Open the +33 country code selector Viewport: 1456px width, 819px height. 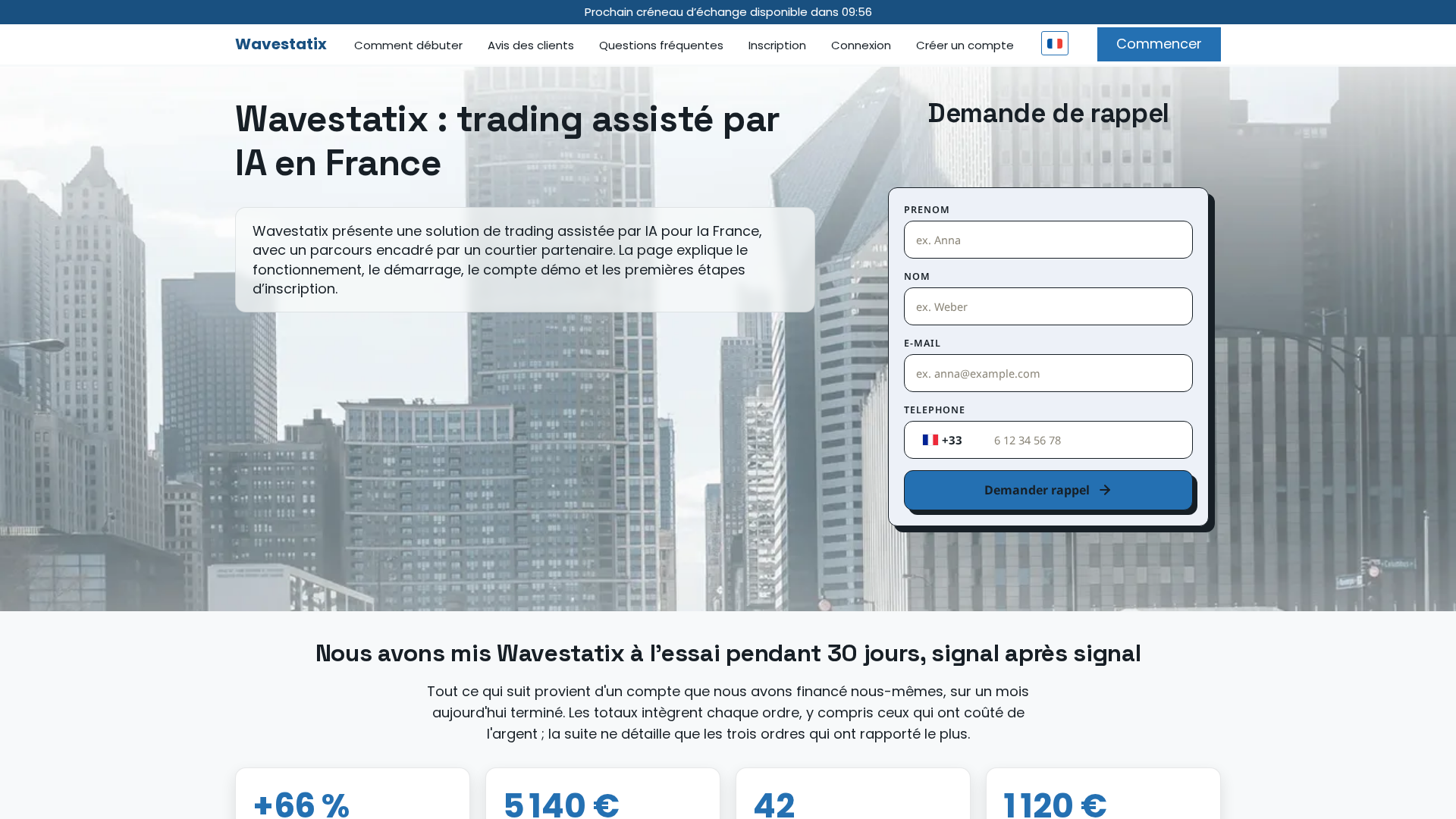[x=943, y=440]
